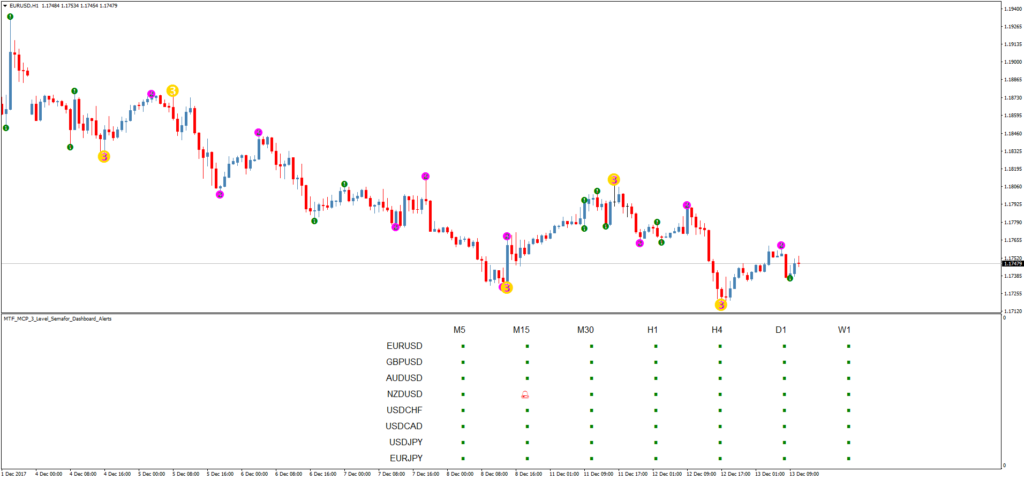This screenshot has width=1024, height=480.
Task: Click the red alert icon for NZDUSD M15
Action: 526,395
